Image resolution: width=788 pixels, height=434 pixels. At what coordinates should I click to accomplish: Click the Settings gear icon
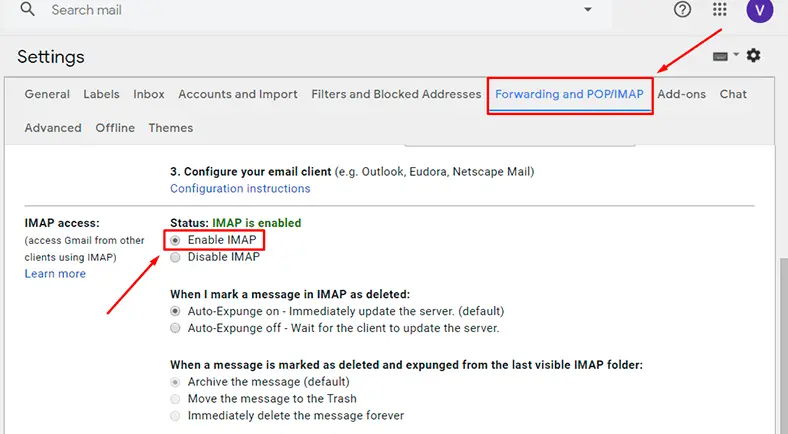tap(753, 56)
